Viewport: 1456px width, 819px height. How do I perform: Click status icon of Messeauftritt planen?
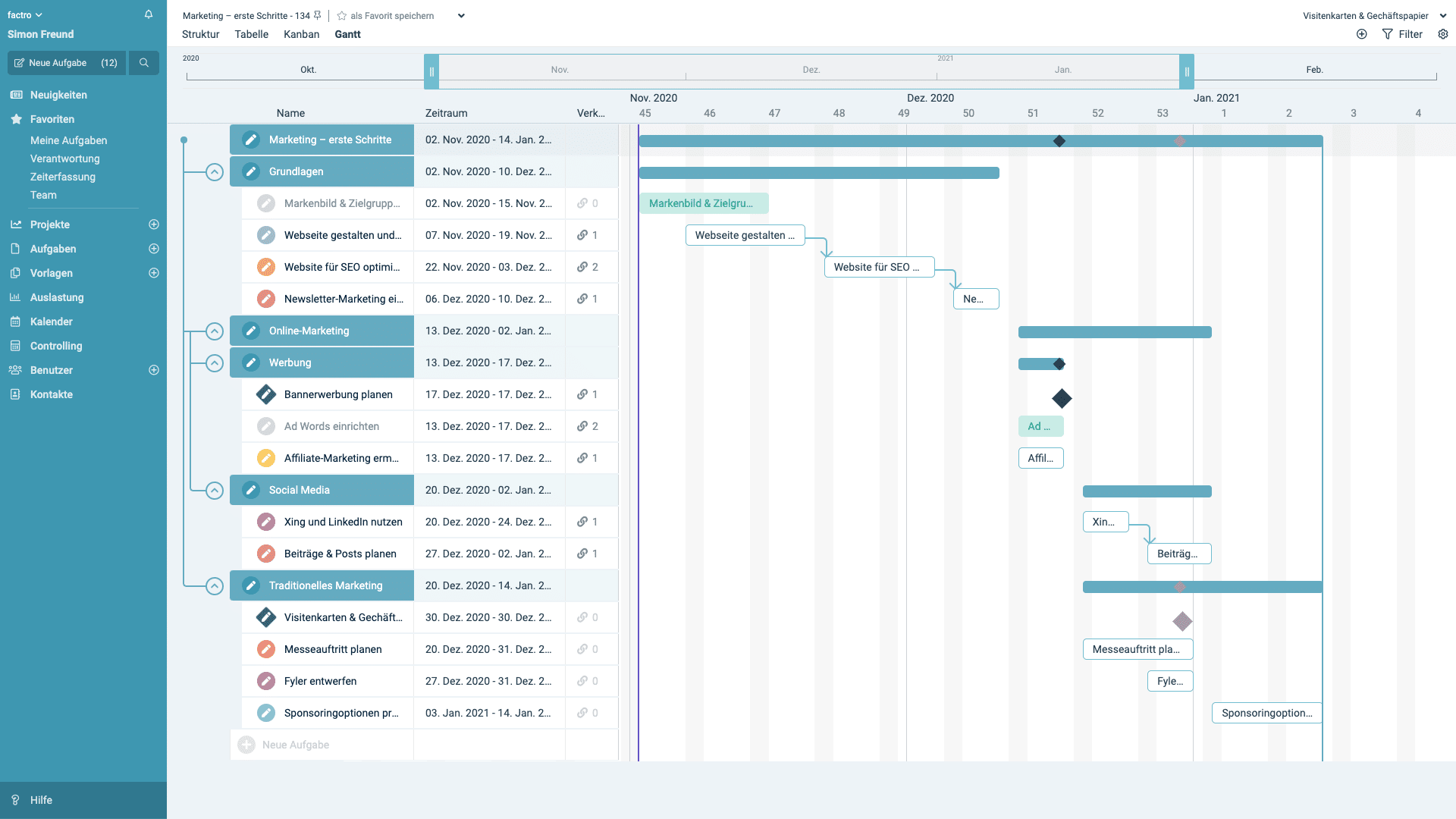click(266, 649)
